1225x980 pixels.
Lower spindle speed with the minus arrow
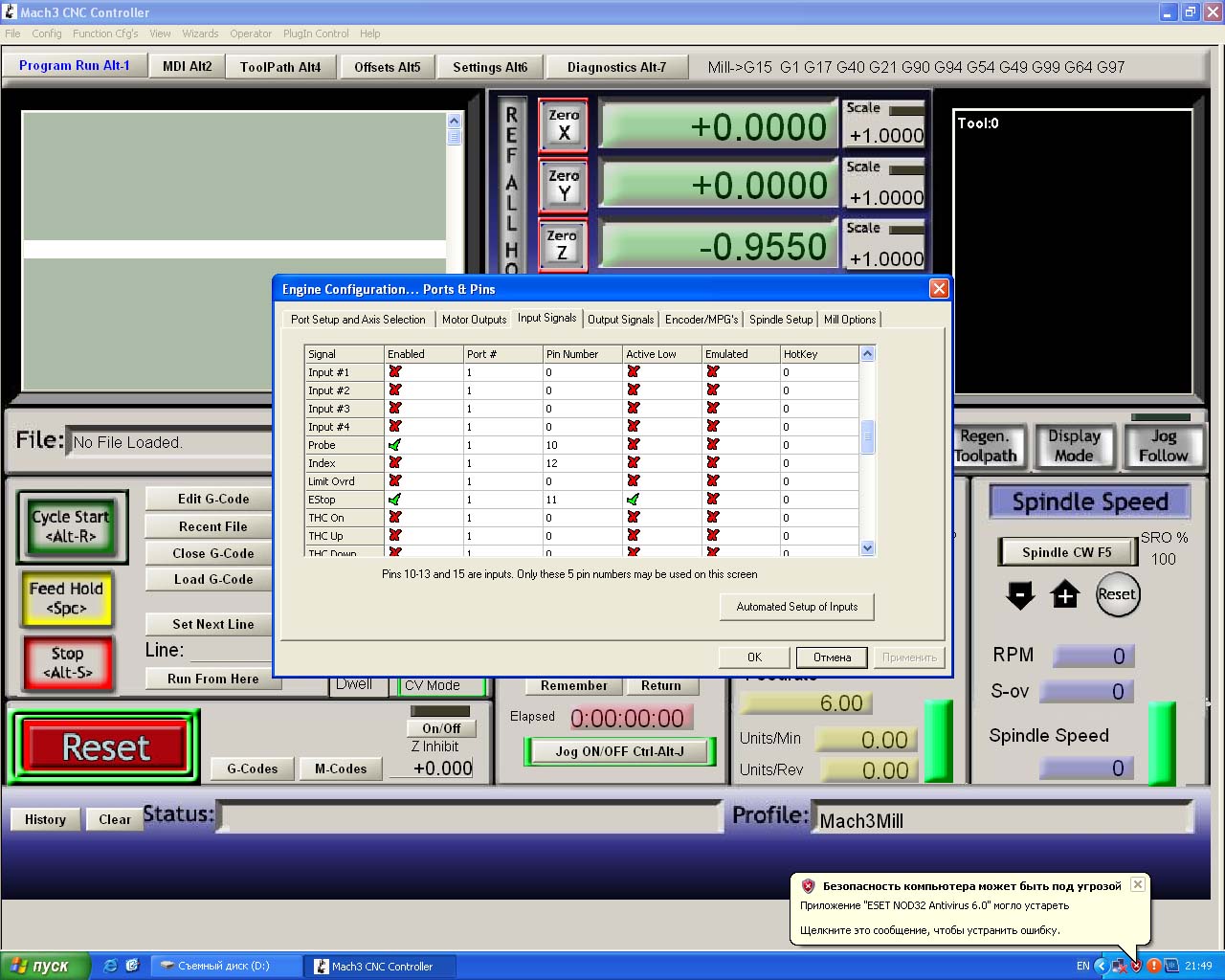click(1020, 595)
